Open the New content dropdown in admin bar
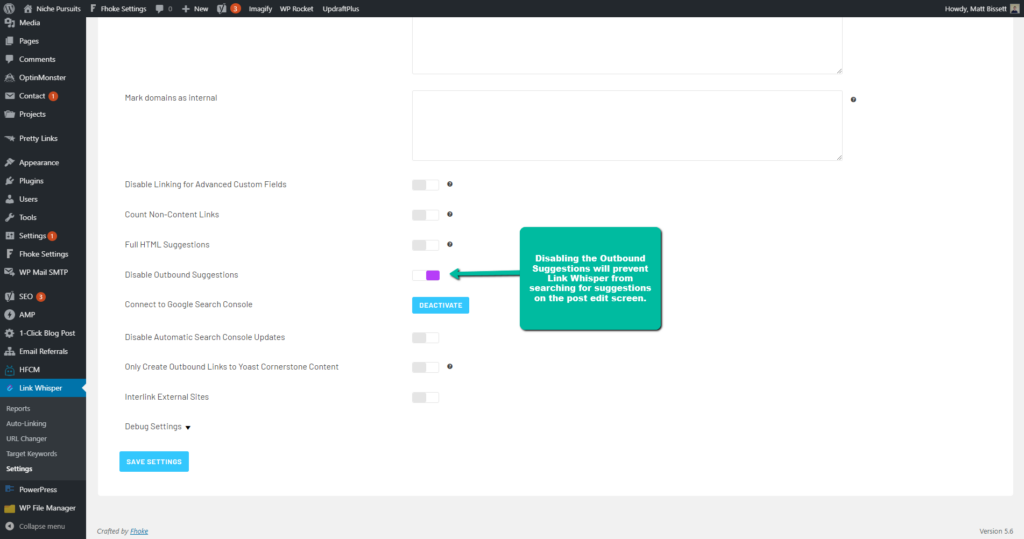This screenshot has width=1024, height=539. [x=195, y=8]
